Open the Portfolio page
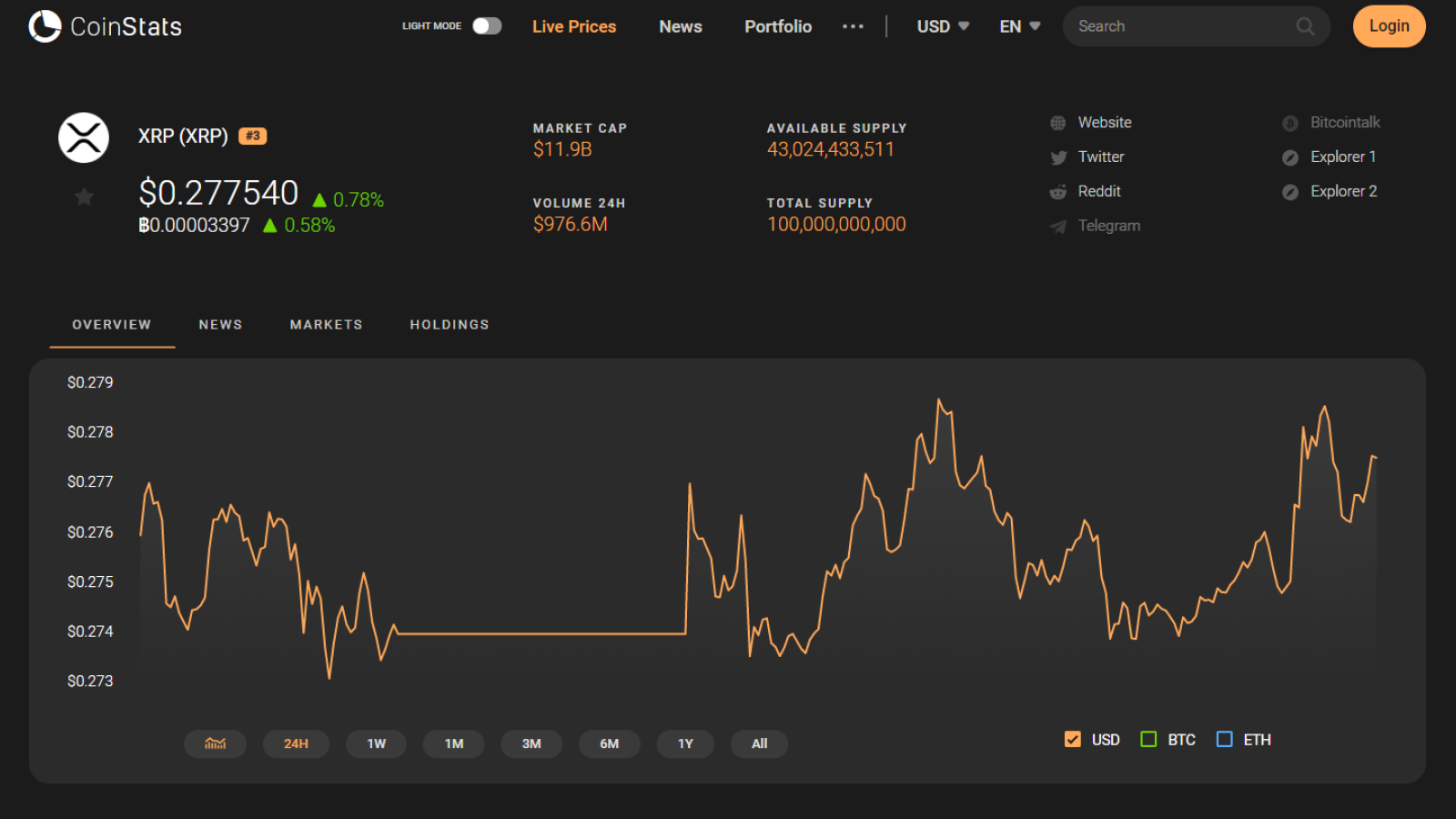1456x819 pixels. click(778, 26)
